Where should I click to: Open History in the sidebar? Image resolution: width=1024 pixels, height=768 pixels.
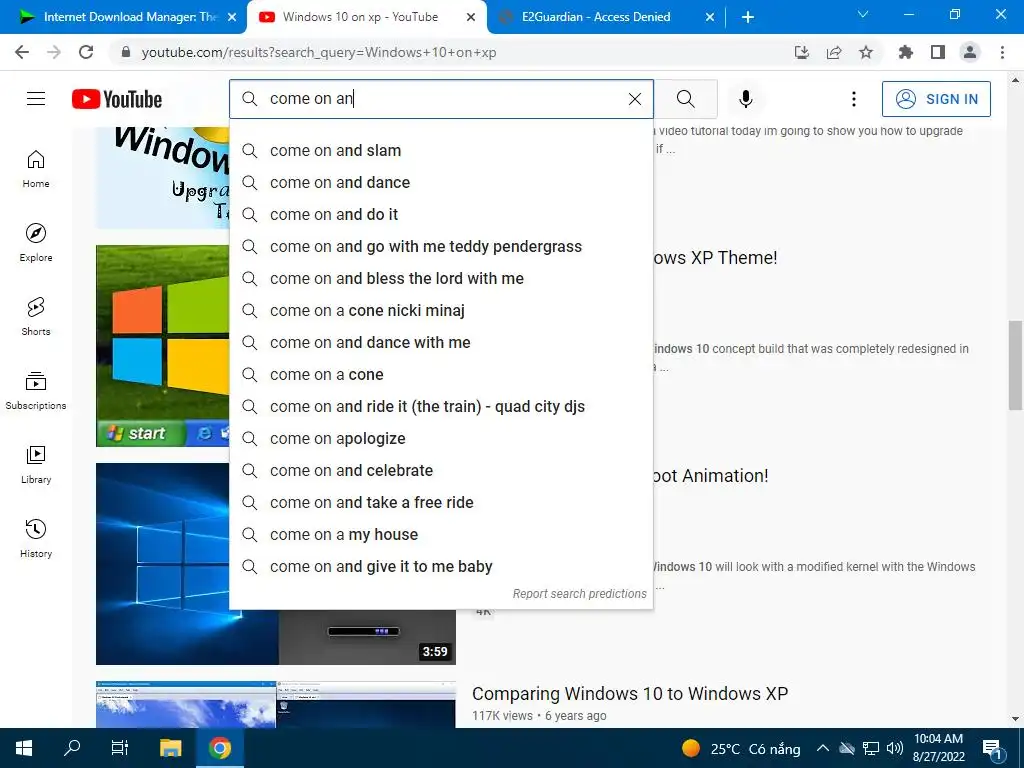click(x=36, y=538)
